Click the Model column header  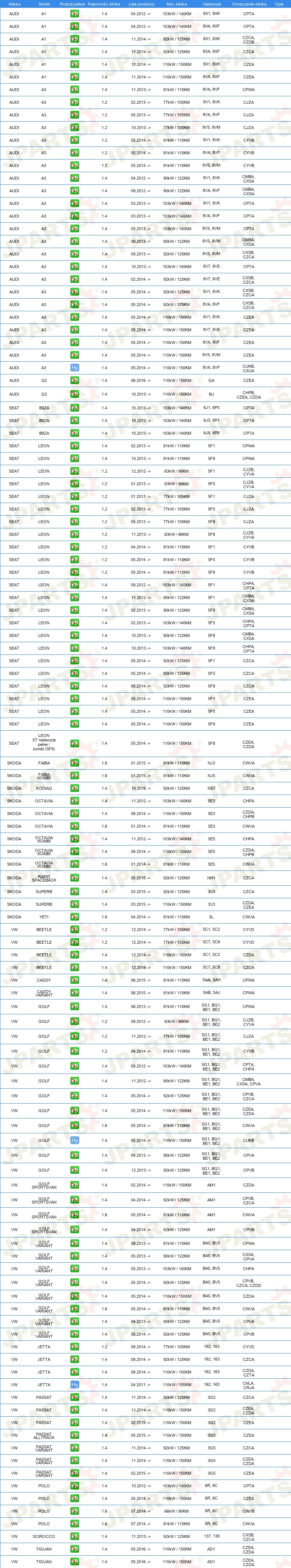(44, 4)
